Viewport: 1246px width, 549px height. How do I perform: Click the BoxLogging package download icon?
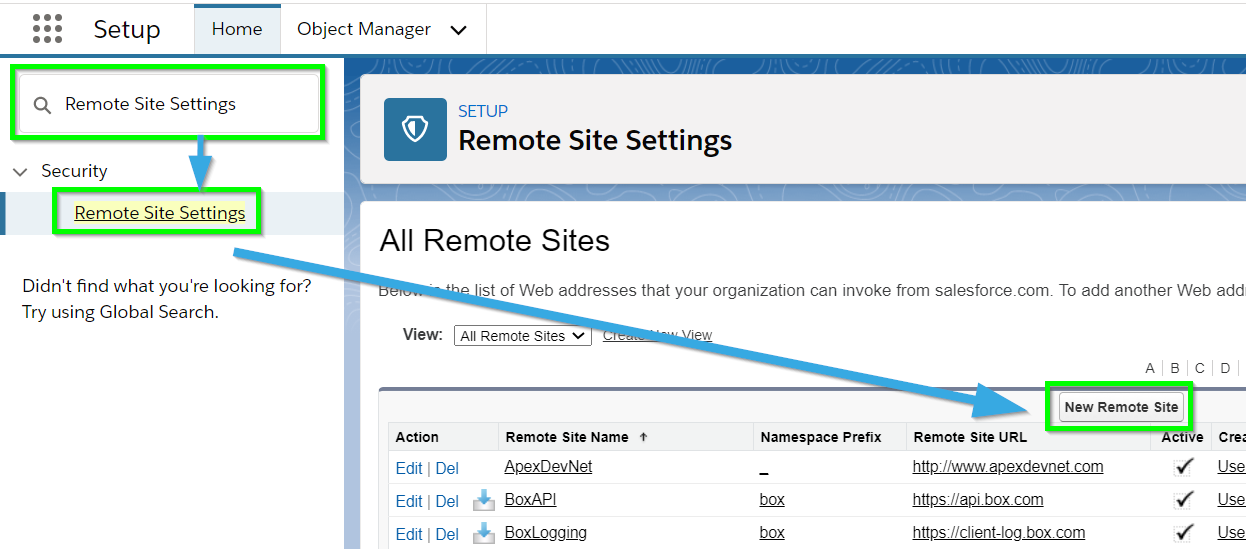click(x=484, y=533)
